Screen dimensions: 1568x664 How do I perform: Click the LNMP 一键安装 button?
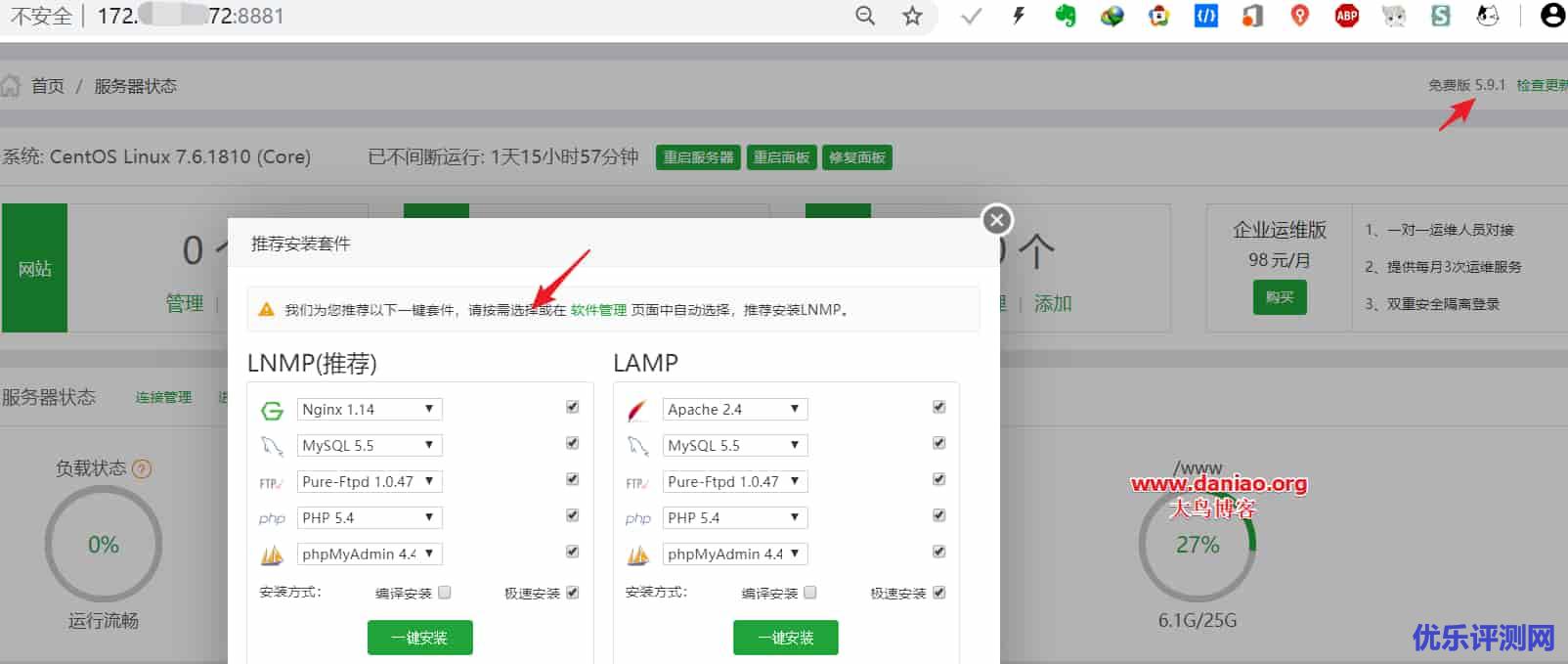(419, 638)
